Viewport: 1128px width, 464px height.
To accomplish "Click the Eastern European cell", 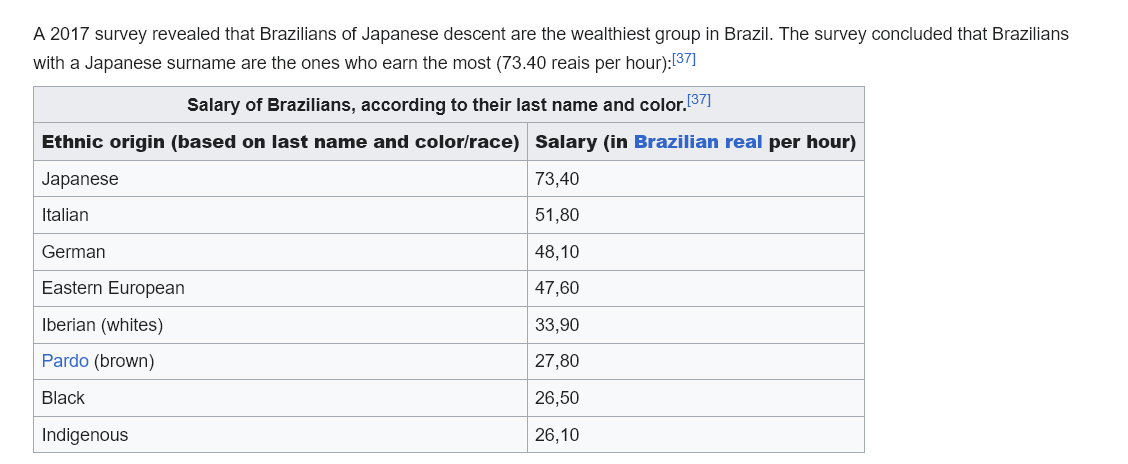I will point(113,288).
